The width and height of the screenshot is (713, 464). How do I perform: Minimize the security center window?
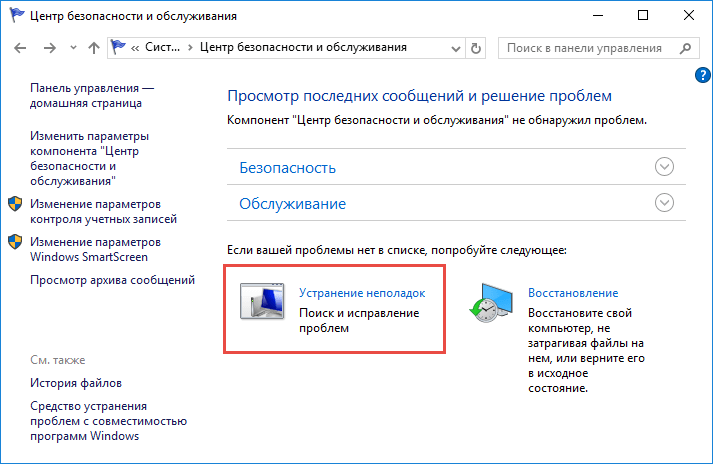598,15
